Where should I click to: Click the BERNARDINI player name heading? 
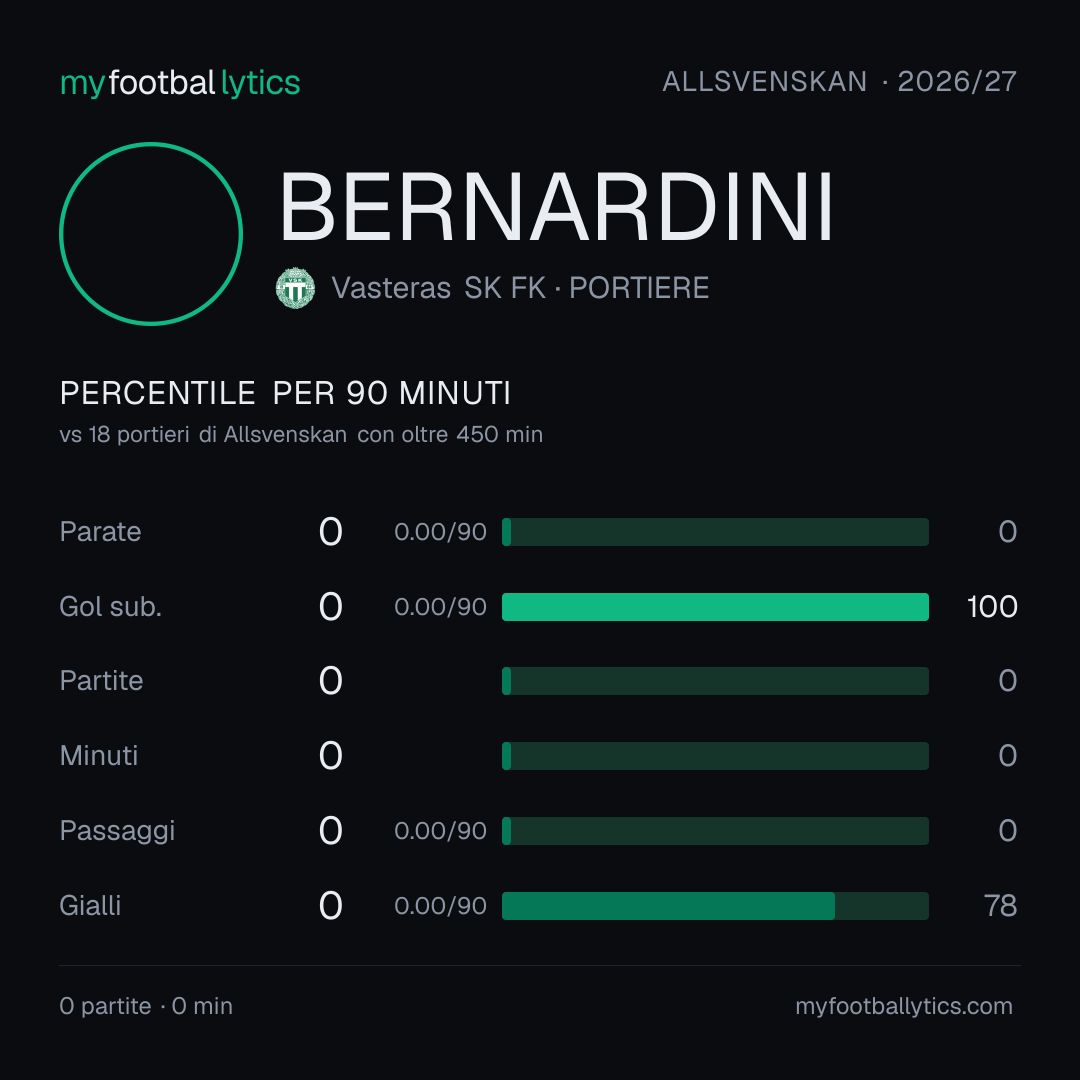556,207
